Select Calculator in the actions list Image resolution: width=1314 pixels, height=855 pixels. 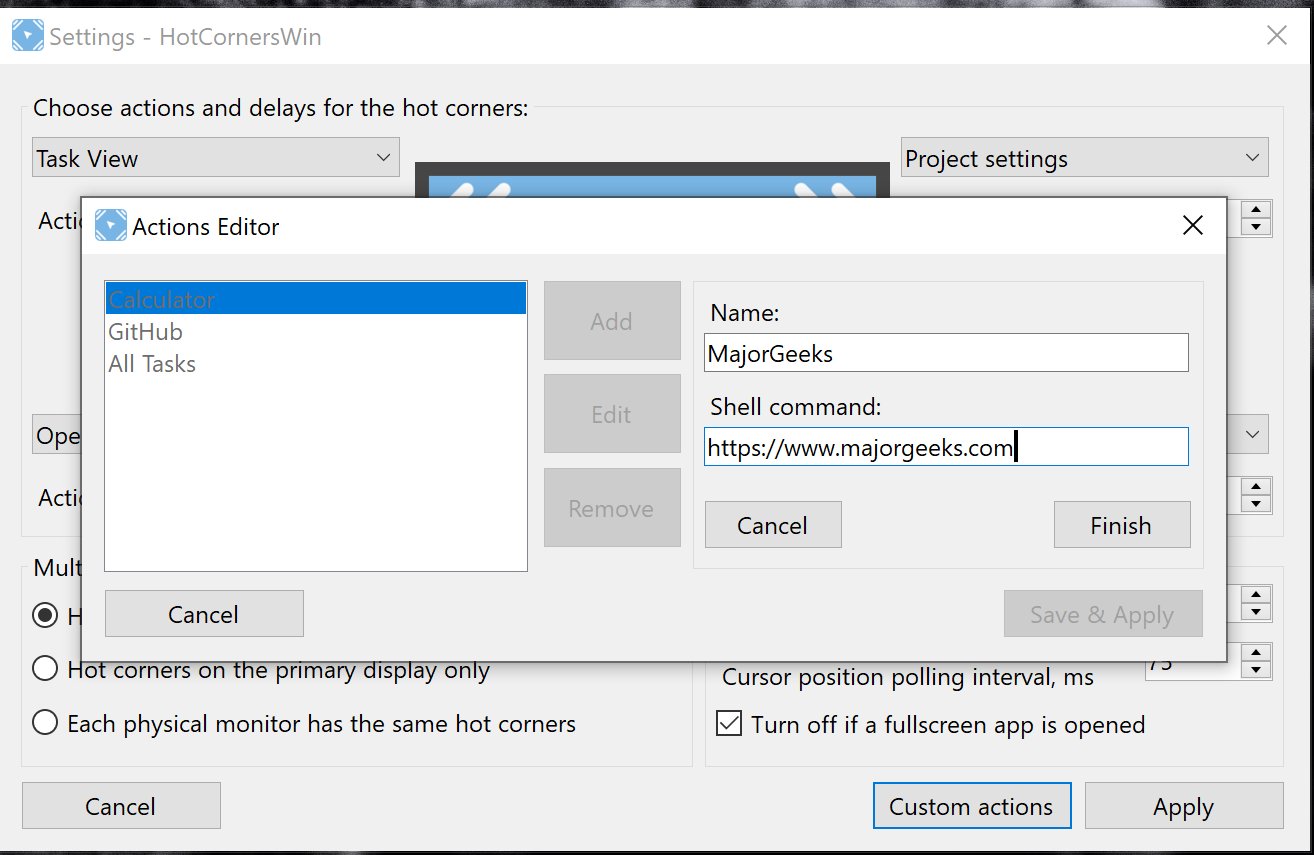point(315,299)
